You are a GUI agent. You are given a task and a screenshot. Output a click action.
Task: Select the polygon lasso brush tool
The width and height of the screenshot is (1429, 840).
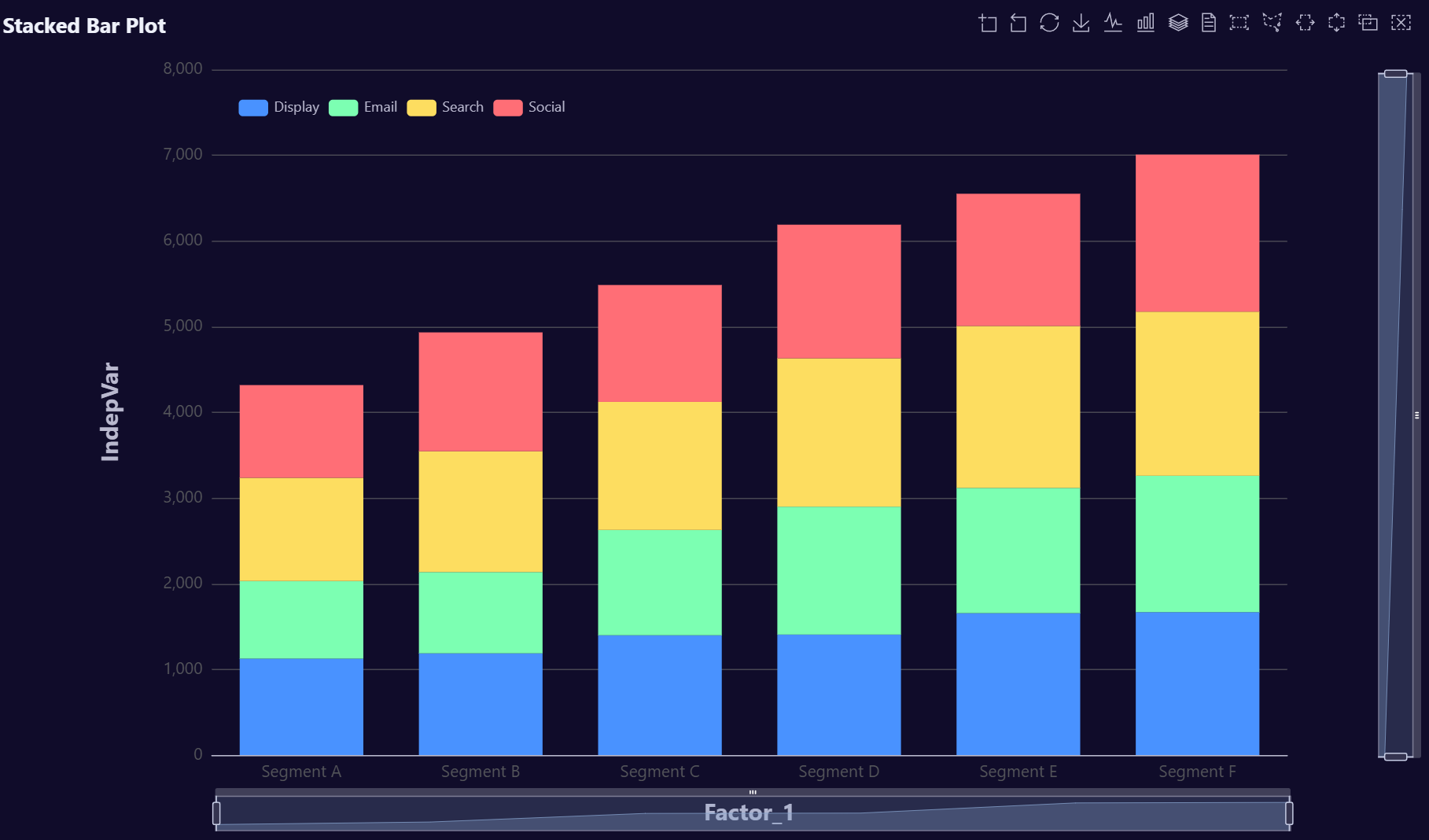point(1272,23)
